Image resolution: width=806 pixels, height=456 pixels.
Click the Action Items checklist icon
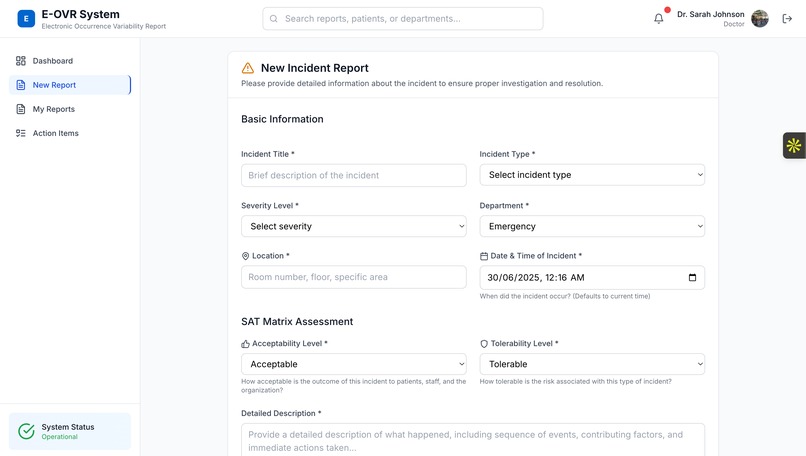pos(21,133)
